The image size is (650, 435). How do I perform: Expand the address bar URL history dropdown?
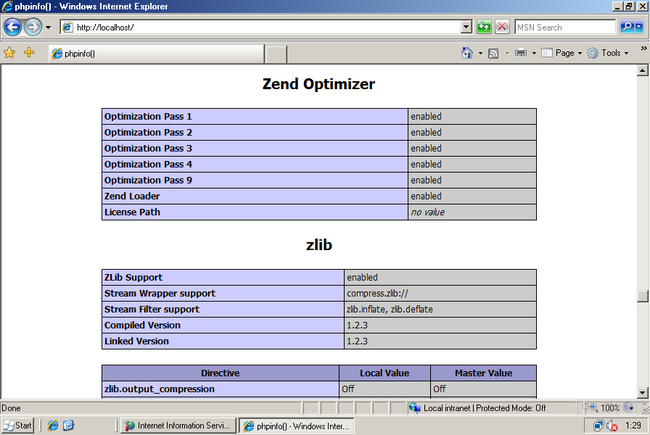point(466,27)
